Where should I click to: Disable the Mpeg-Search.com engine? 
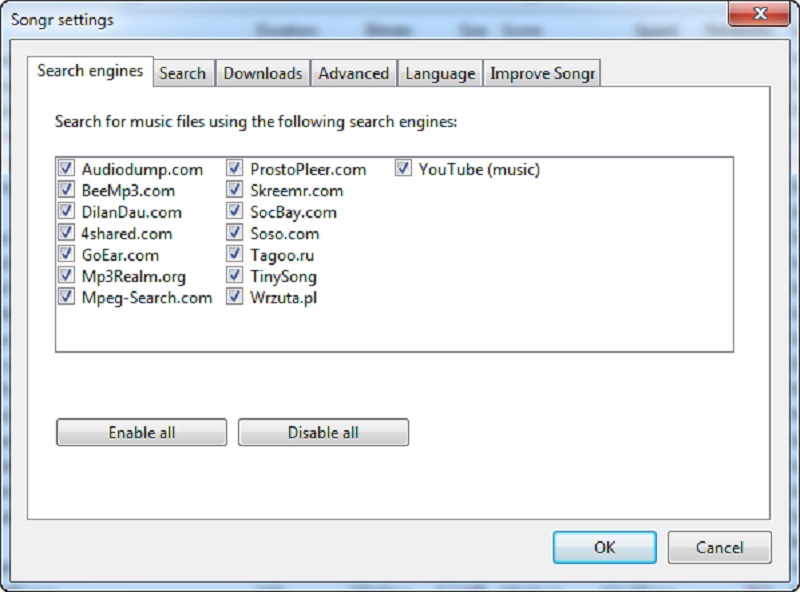point(66,297)
